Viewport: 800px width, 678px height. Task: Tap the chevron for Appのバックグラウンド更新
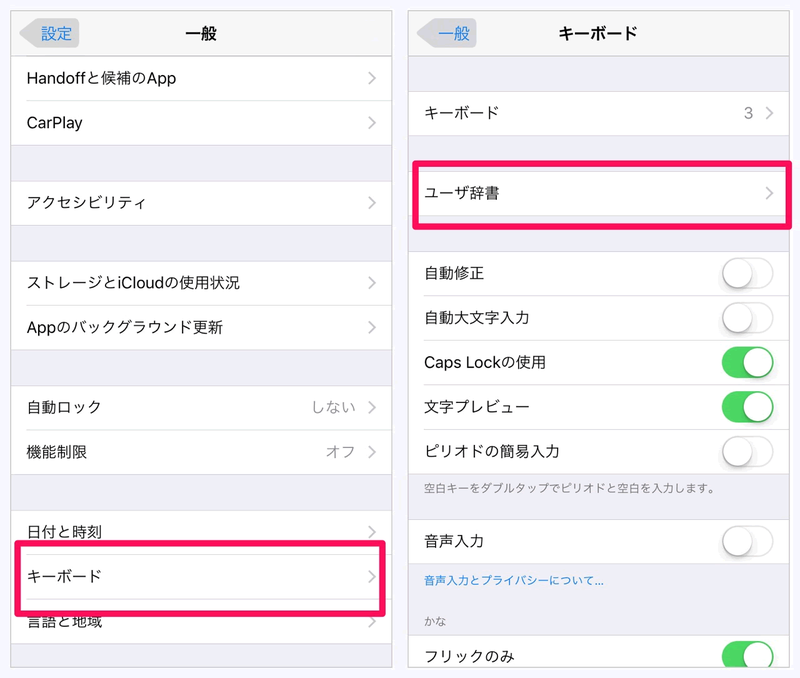tap(372, 328)
